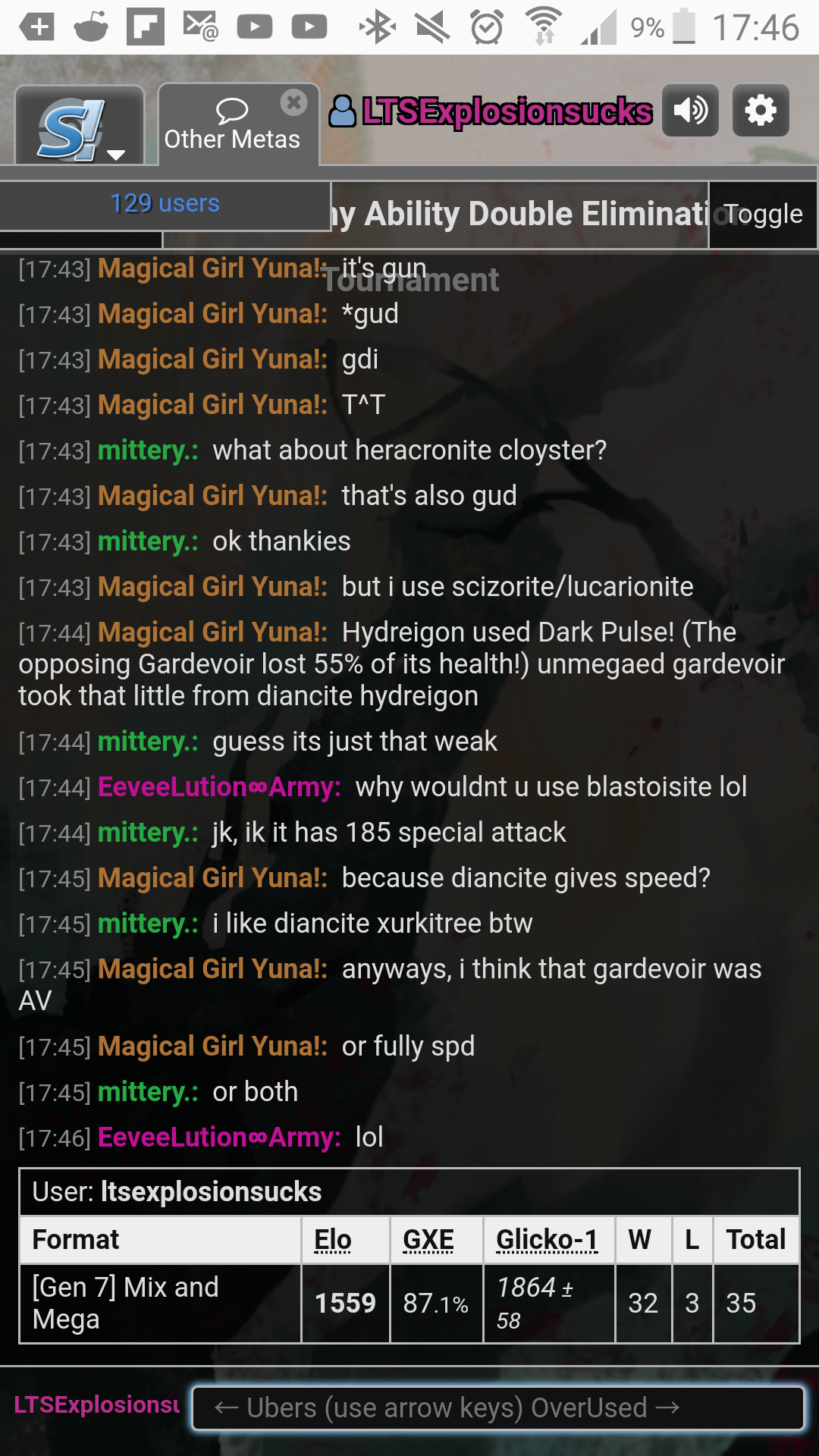The height and width of the screenshot is (1456, 819).
Task: Toggle the tournament panel
Action: coord(762,215)
